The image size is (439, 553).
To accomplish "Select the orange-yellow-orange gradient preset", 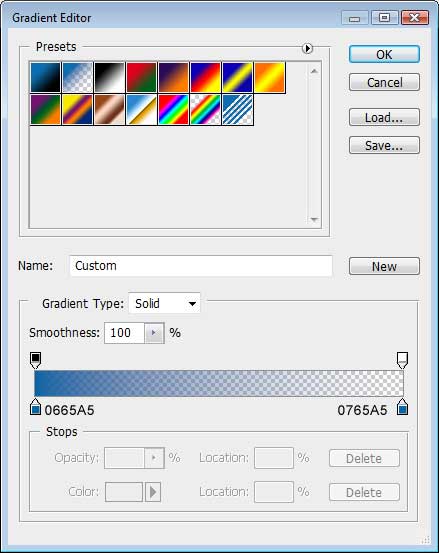I will [x=270, y=78].
